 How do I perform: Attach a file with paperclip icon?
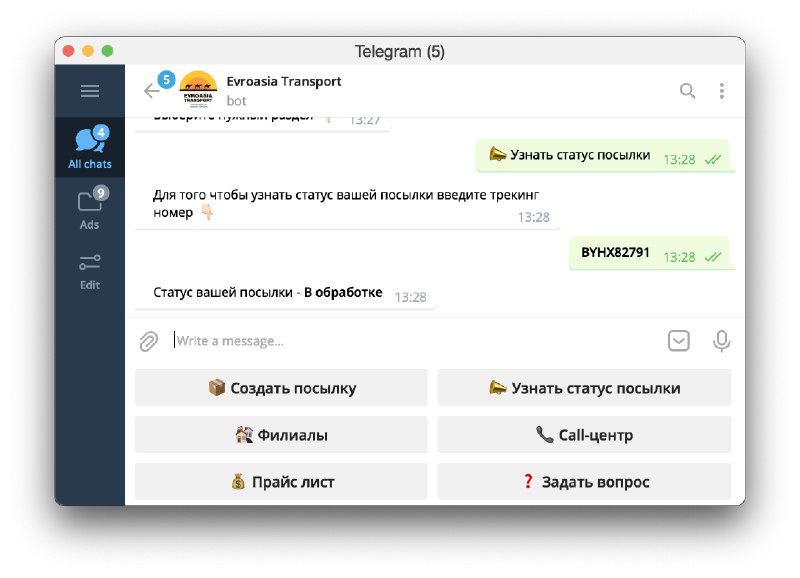tap(149, 341)
